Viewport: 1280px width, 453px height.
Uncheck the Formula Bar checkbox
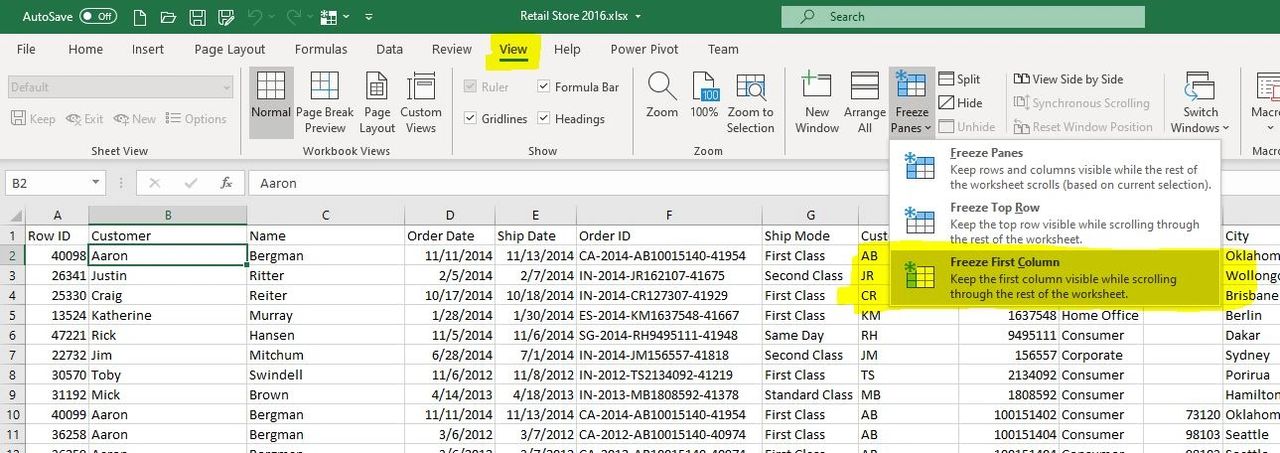[x=544, y=87]
